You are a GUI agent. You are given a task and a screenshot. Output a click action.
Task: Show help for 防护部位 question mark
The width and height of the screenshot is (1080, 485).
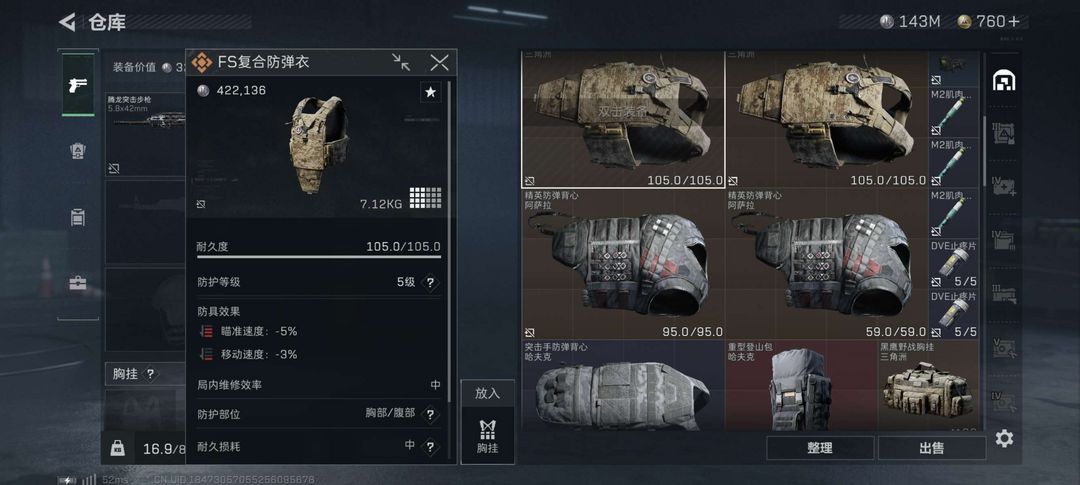(x=430, y=415)
